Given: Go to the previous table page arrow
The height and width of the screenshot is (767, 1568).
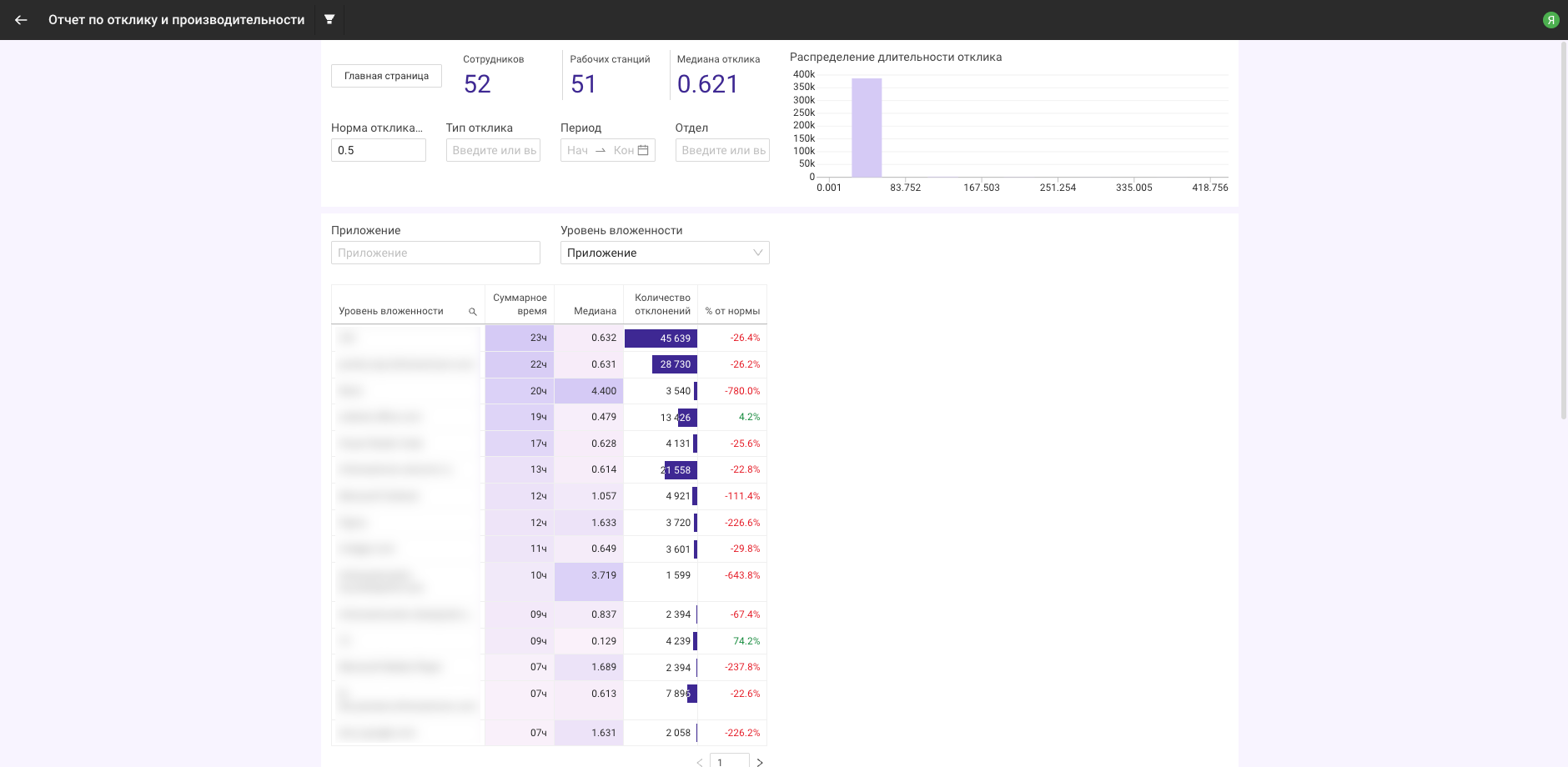Looking at the screenshot, I should pyautogui.click(x=699, y=762).
